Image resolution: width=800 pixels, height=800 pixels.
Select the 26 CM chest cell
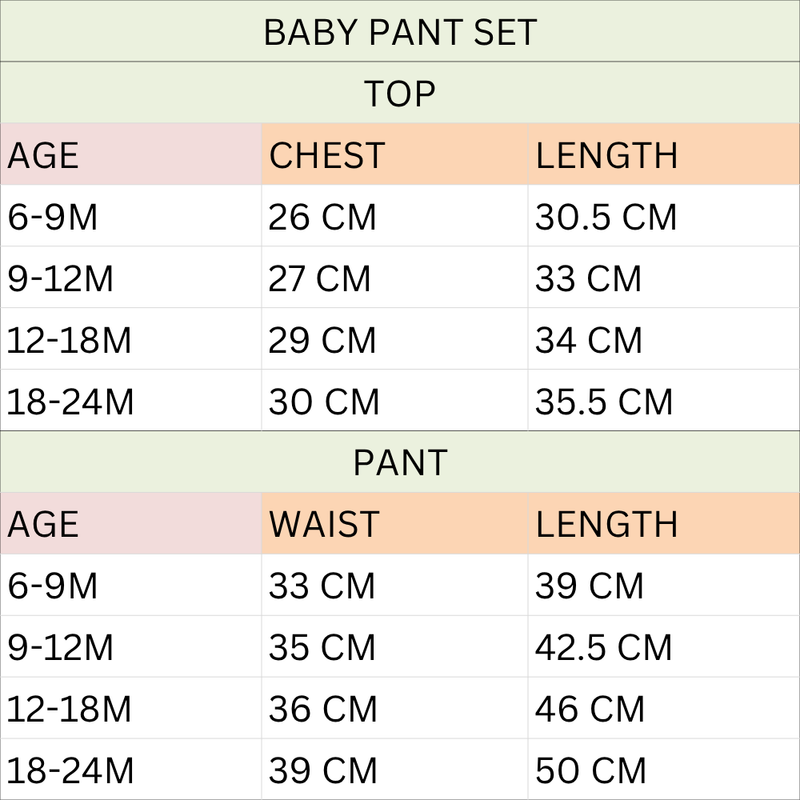pyautogui.click(x=395, y=216)
